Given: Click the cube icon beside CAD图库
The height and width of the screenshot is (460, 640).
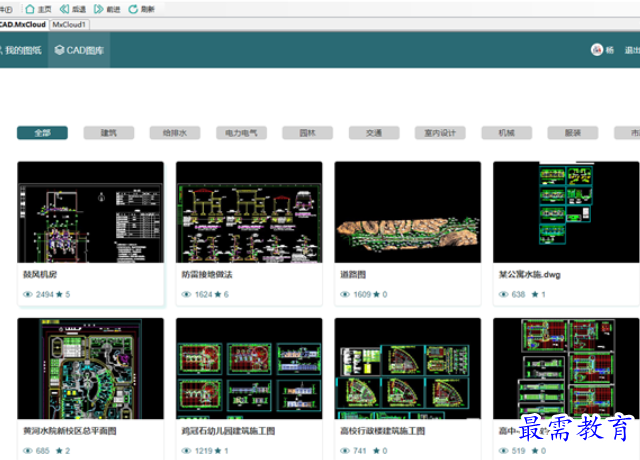Looking at the screenshot, I should click(x=59, y=50).
